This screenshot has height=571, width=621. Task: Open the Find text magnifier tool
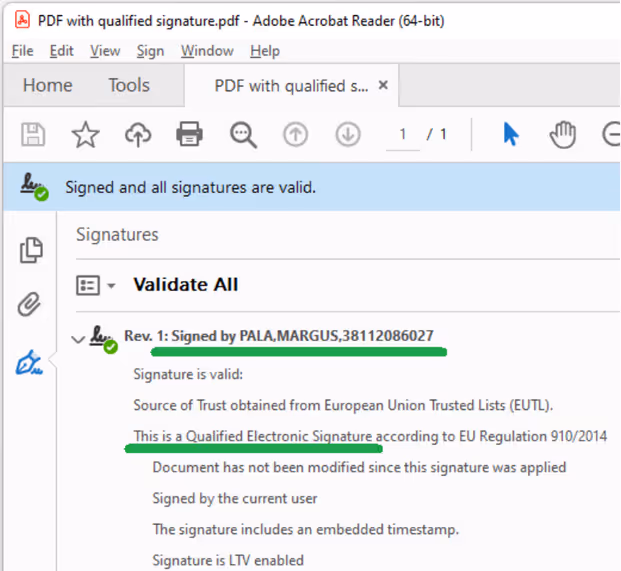243,135
